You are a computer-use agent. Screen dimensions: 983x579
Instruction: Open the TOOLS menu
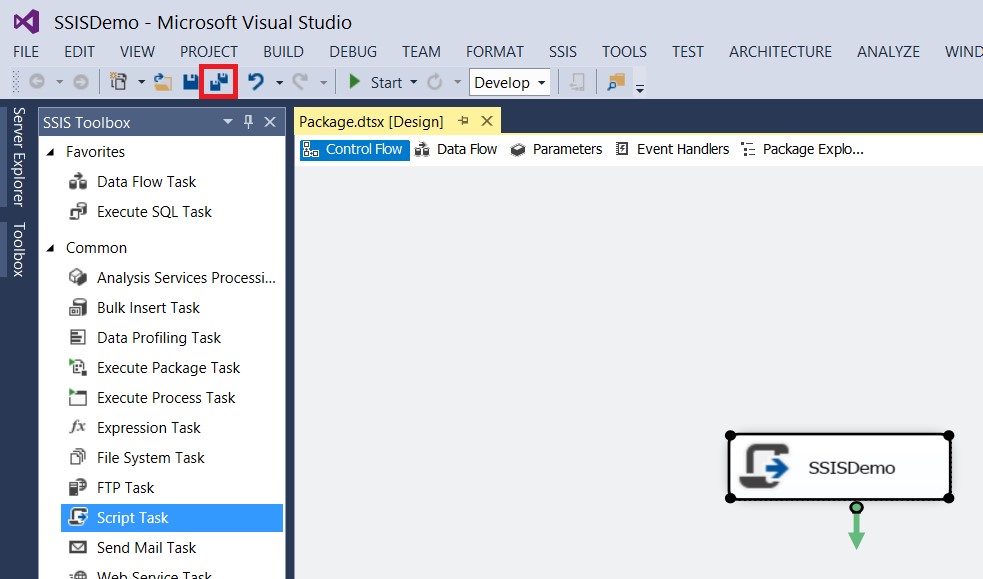624,51
